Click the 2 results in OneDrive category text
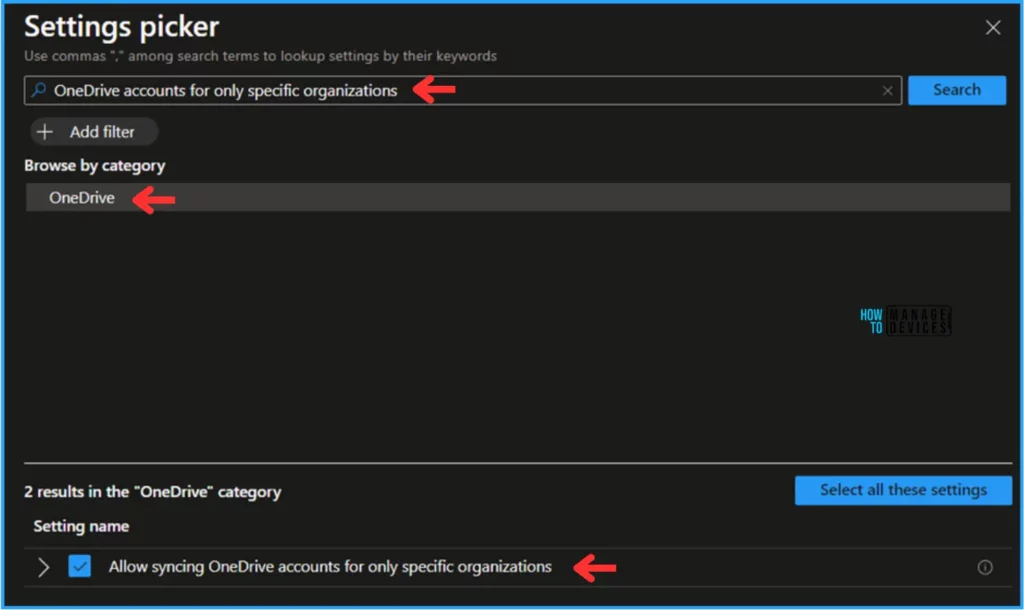This screenshot has width=1024, height=610. point(152,492)
